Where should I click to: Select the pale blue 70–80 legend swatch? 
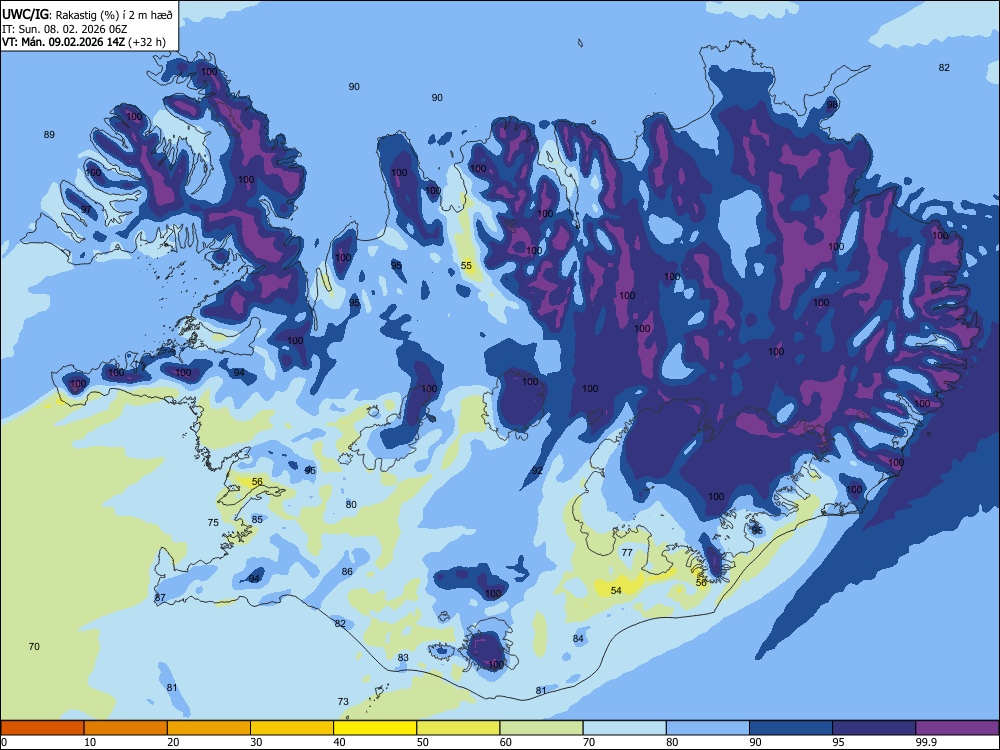click(x=624, y=728)
